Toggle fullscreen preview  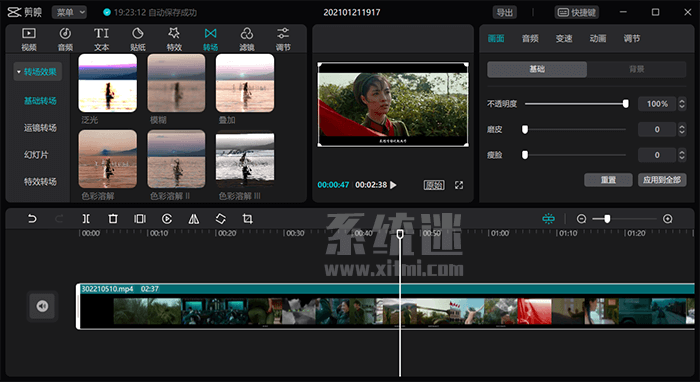pyautogui.click(x=459, y=185)
